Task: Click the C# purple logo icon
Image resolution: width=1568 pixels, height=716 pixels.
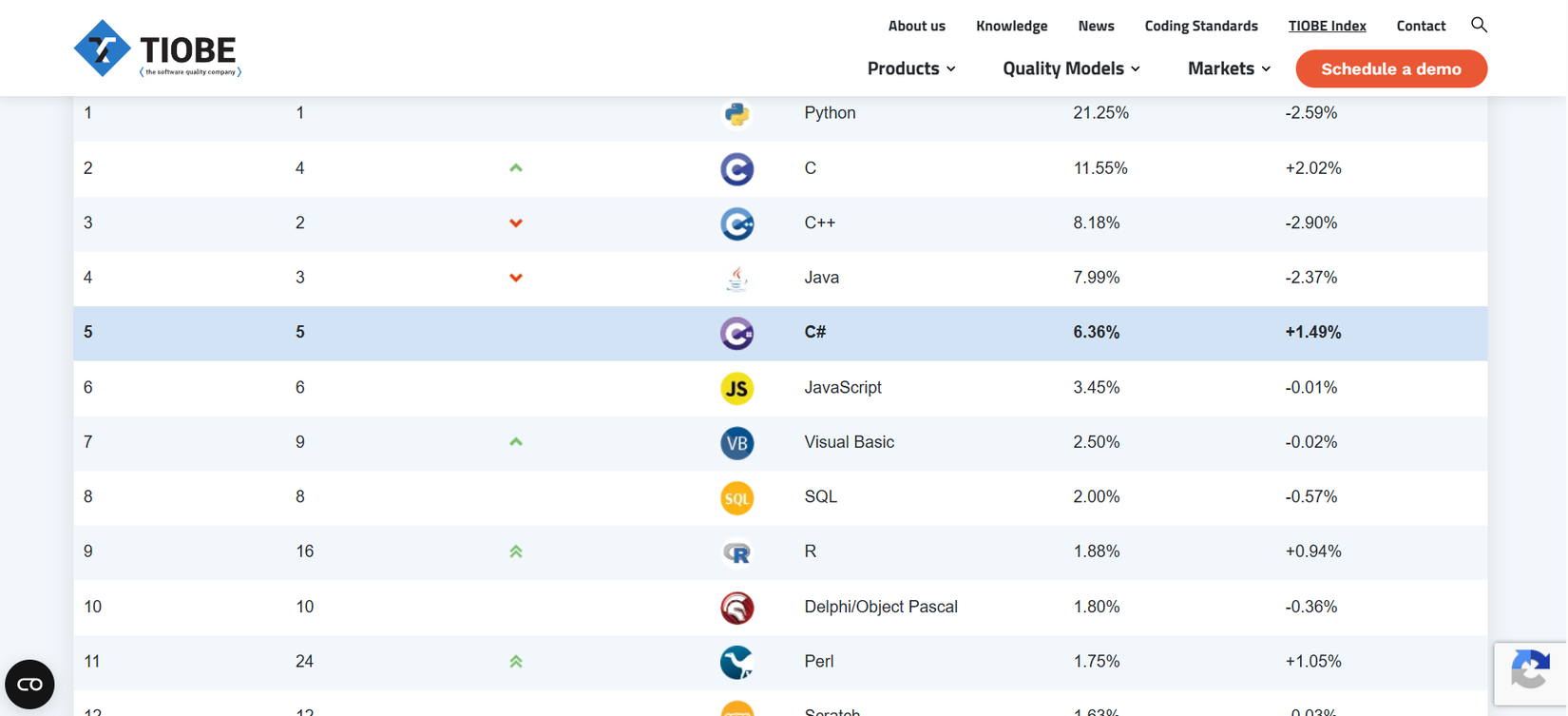Action: pyautogui.click(x=736, y=333)
